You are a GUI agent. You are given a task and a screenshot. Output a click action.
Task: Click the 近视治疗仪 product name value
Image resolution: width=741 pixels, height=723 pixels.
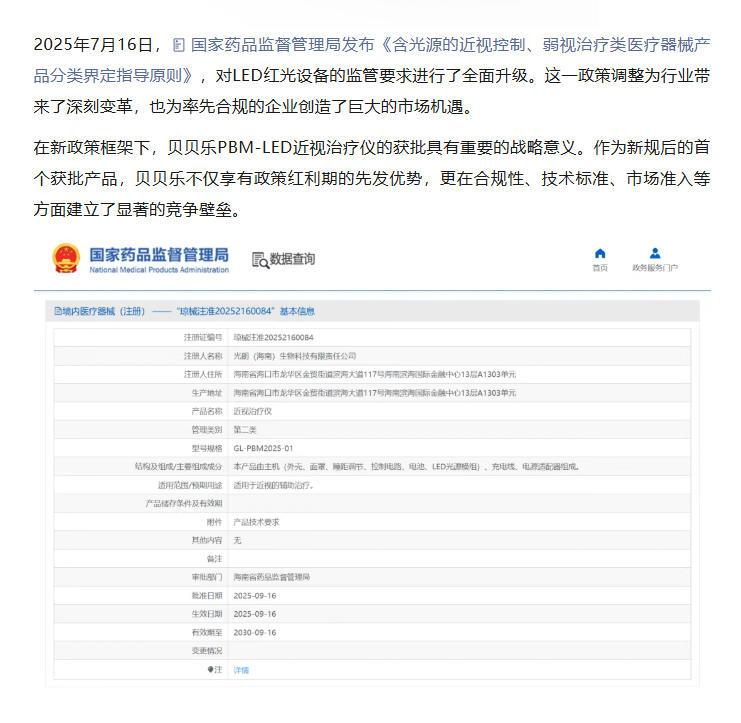click(251, 411)
